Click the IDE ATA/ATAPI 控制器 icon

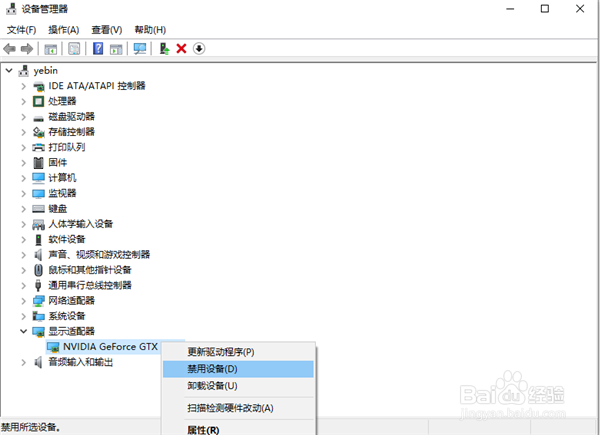pos(38,86)
